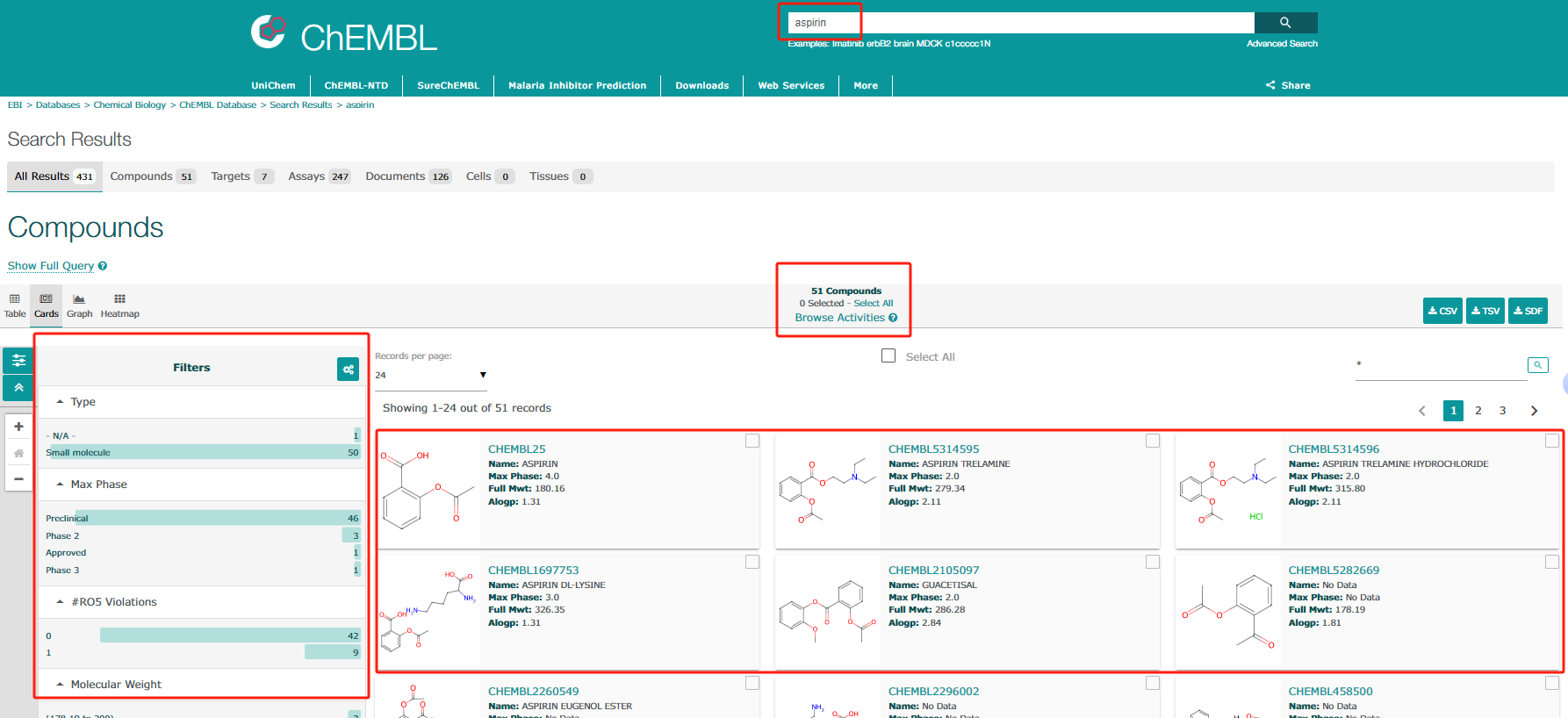The width and height of the screenshot is (1568, 718).
Task: Open the Assays results tab
Action: pos(320,176)
